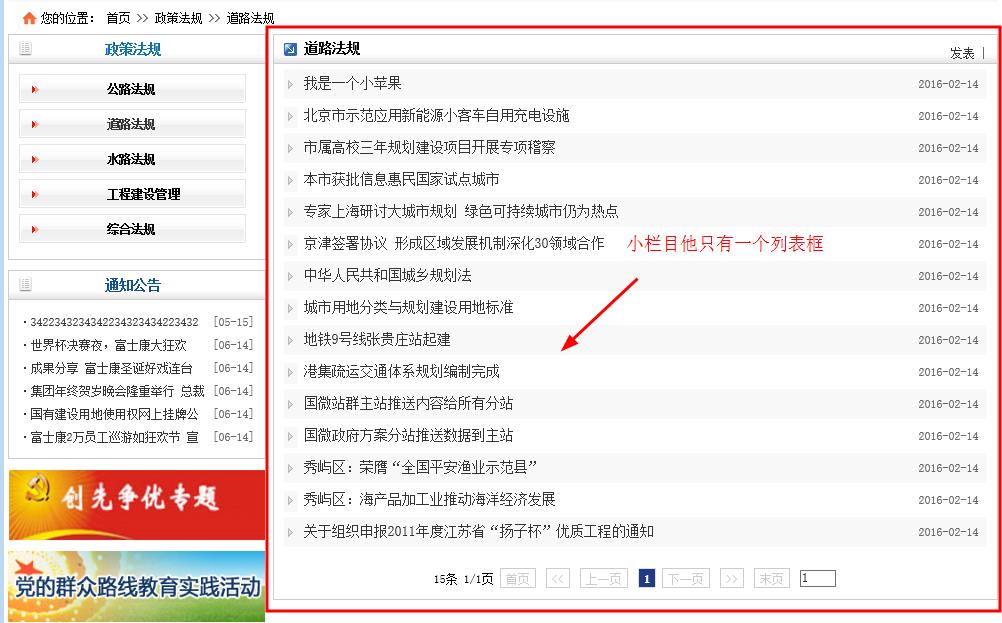Screen dimensions: 1002x623
Task: Open the 综合法规 sidebar category
Action: point(131,229)
